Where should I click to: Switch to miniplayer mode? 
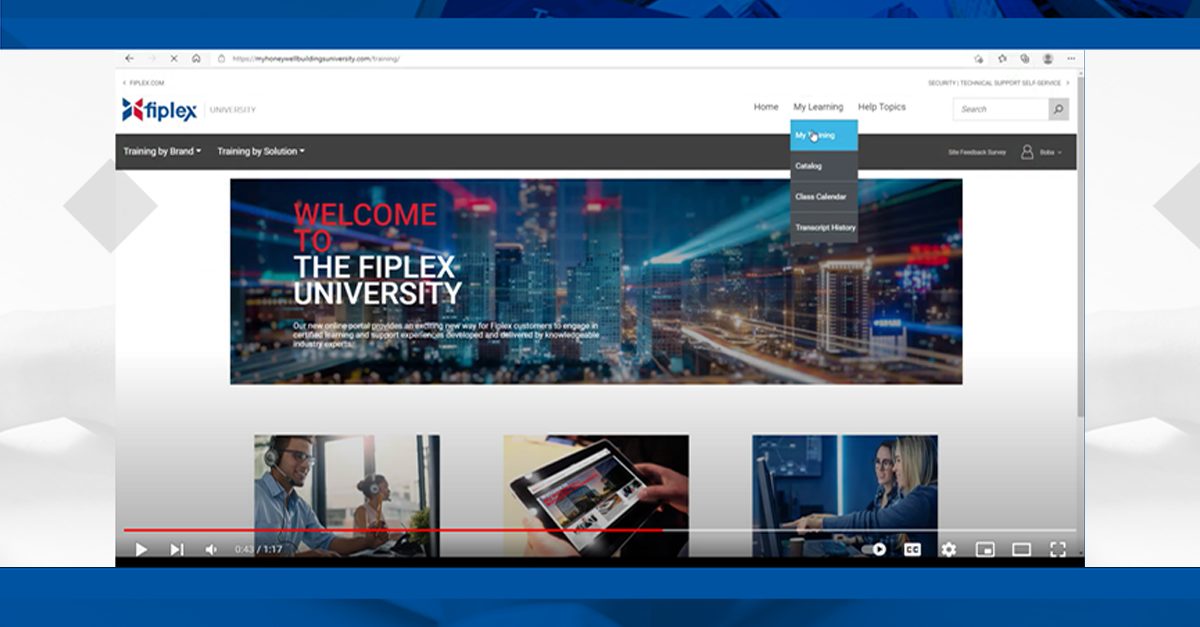[985, 549]
